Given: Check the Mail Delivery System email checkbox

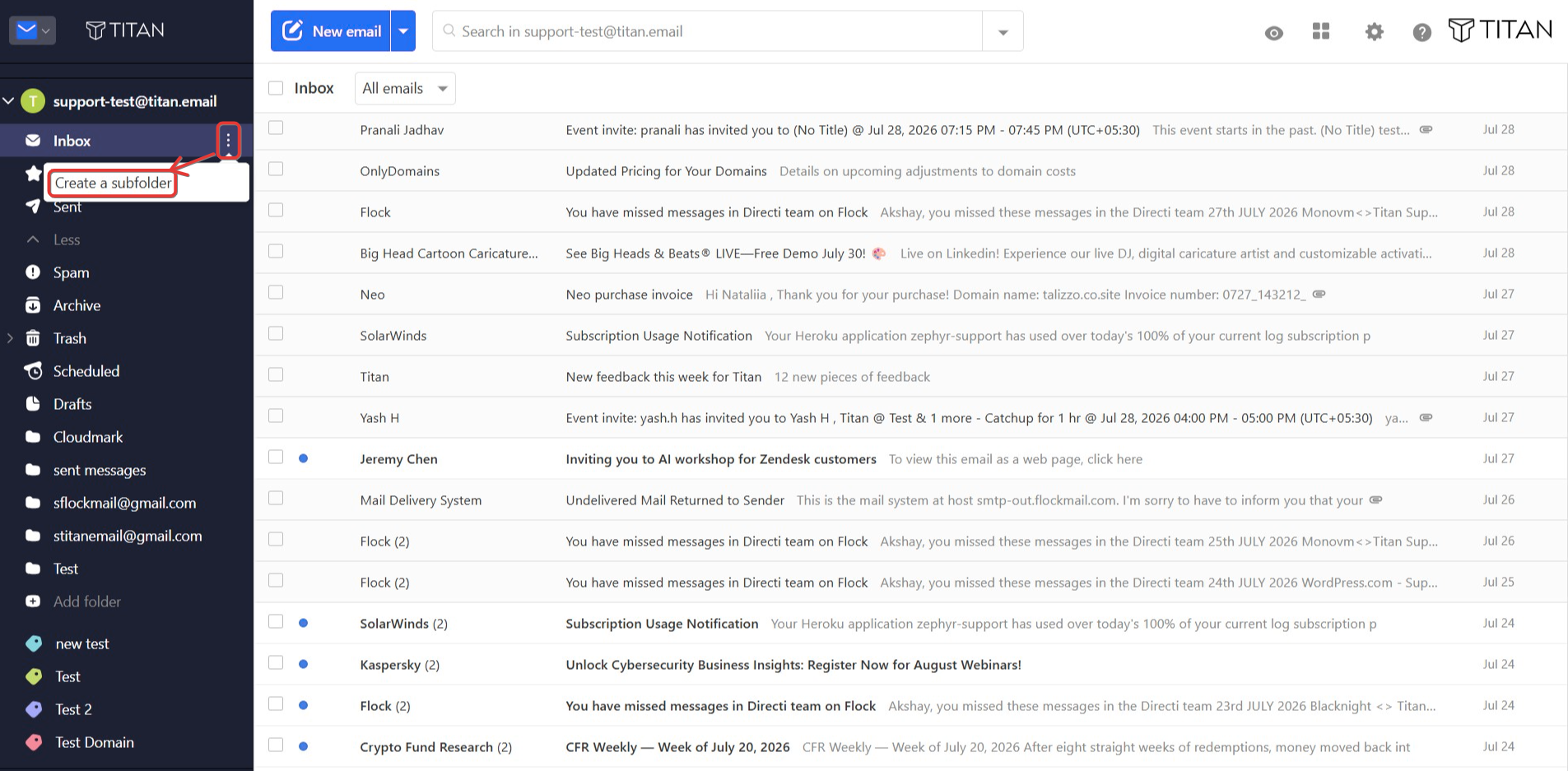Looking at the screenshot, I should (276, 498).
